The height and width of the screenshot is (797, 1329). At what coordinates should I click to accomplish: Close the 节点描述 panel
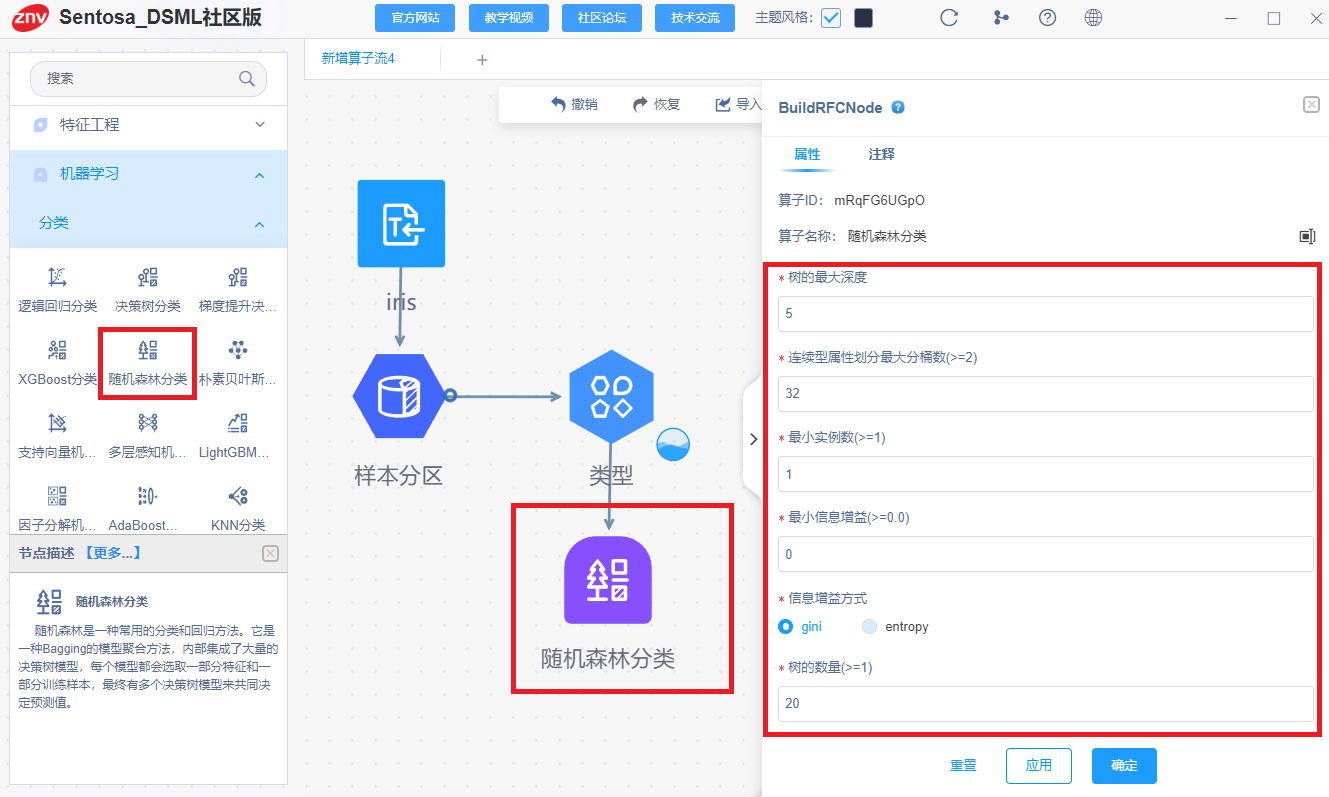tap(270, 554)
